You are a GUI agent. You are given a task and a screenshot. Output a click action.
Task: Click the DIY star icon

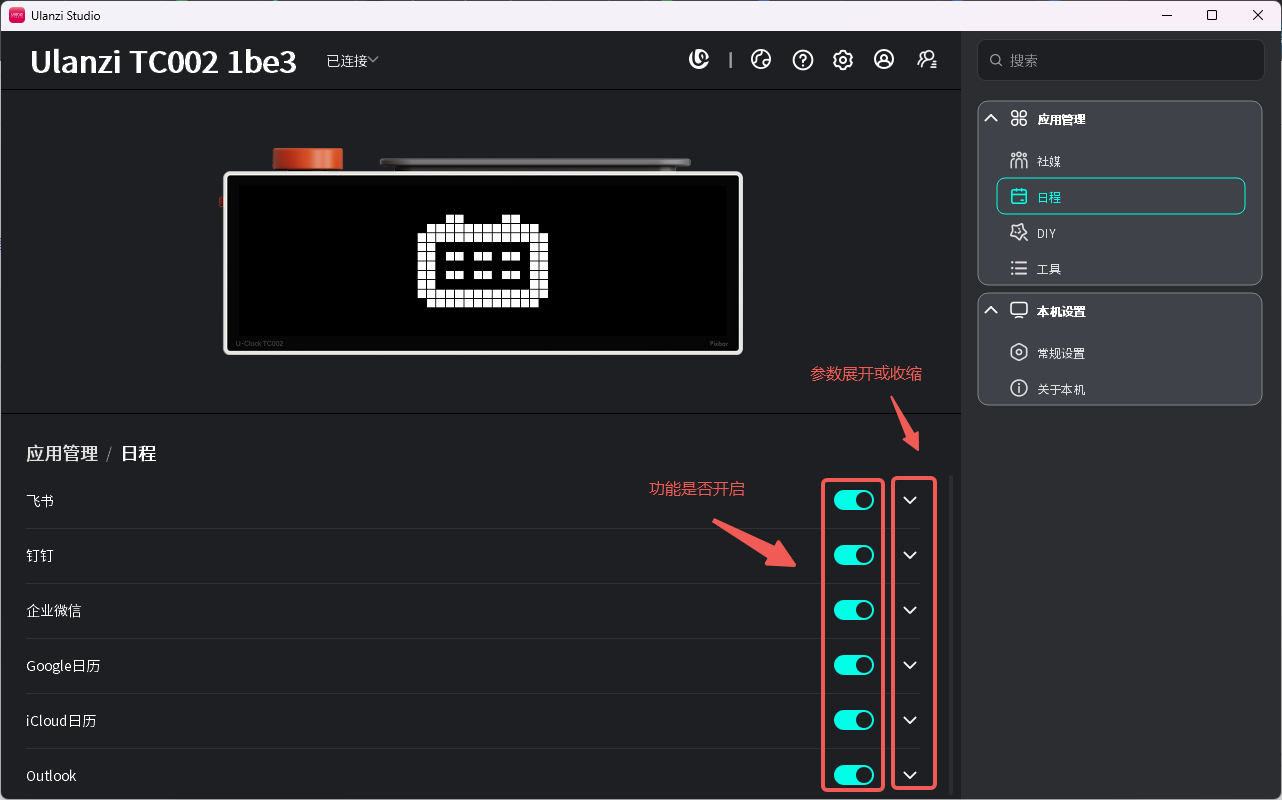[1019, 232]
